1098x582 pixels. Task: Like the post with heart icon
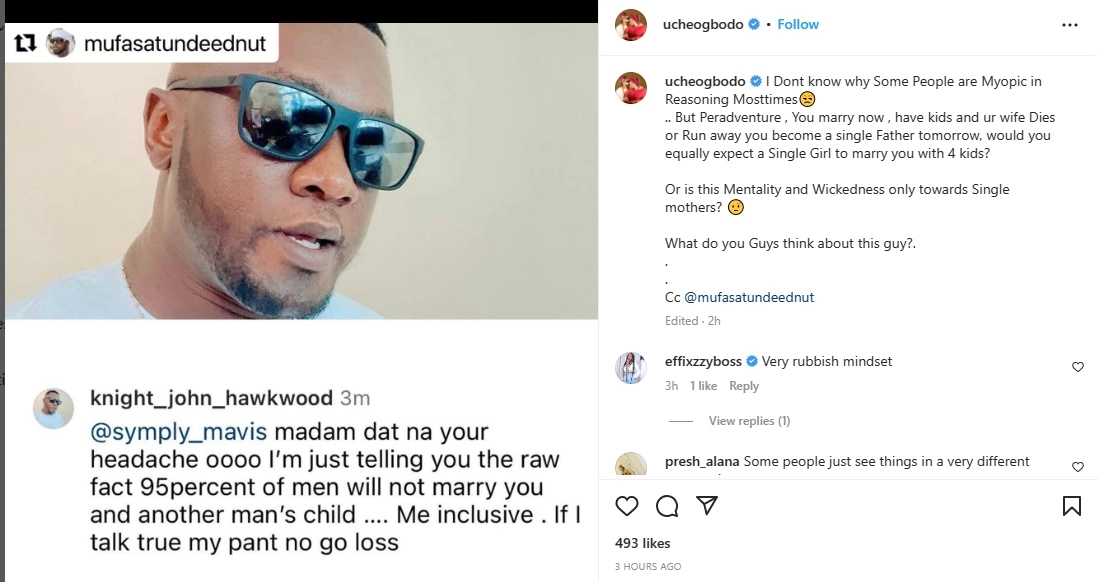pyautogui.click(x=627, y=506)
